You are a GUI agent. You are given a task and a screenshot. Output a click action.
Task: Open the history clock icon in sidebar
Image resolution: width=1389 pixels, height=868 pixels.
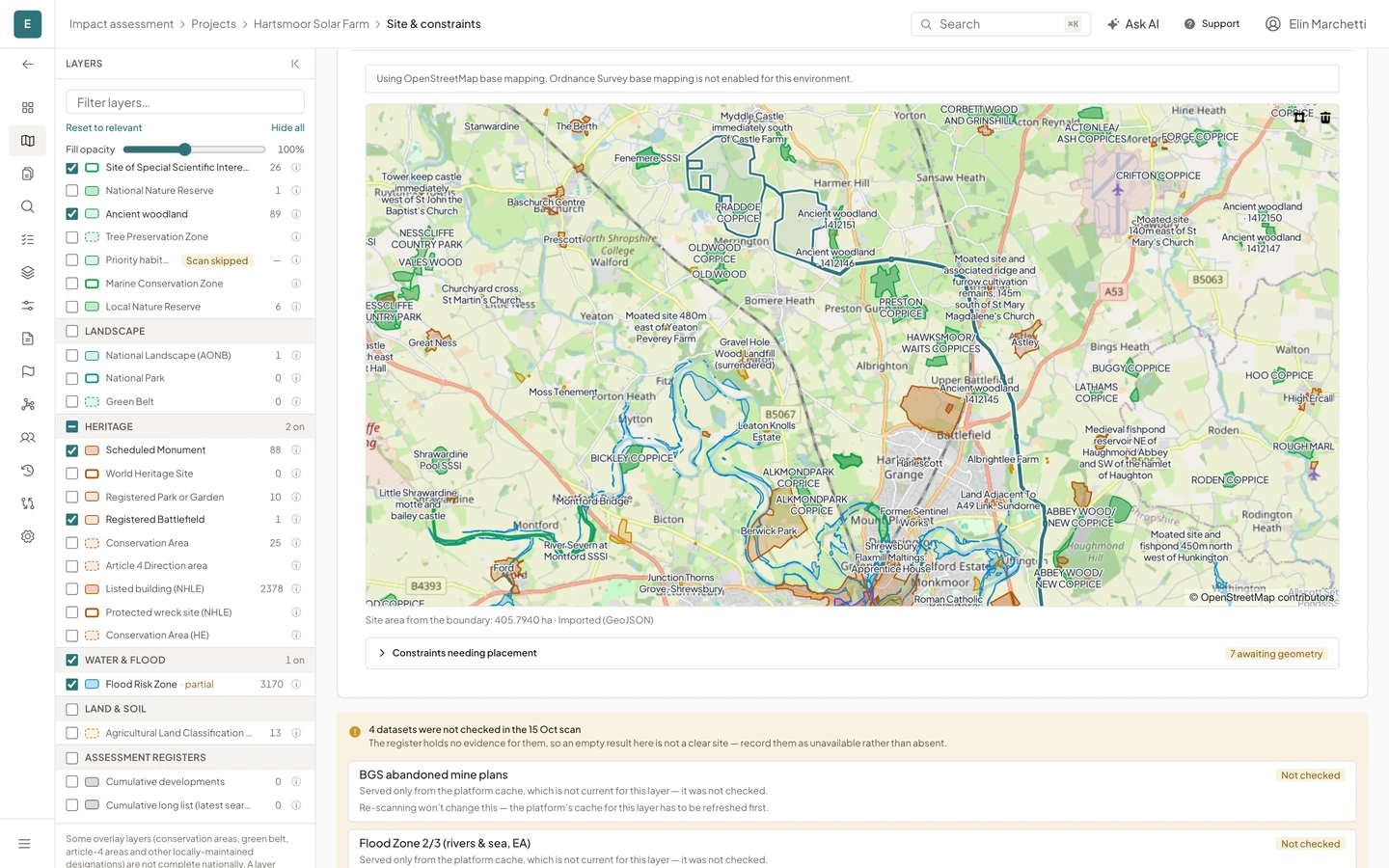click(28, 471)
